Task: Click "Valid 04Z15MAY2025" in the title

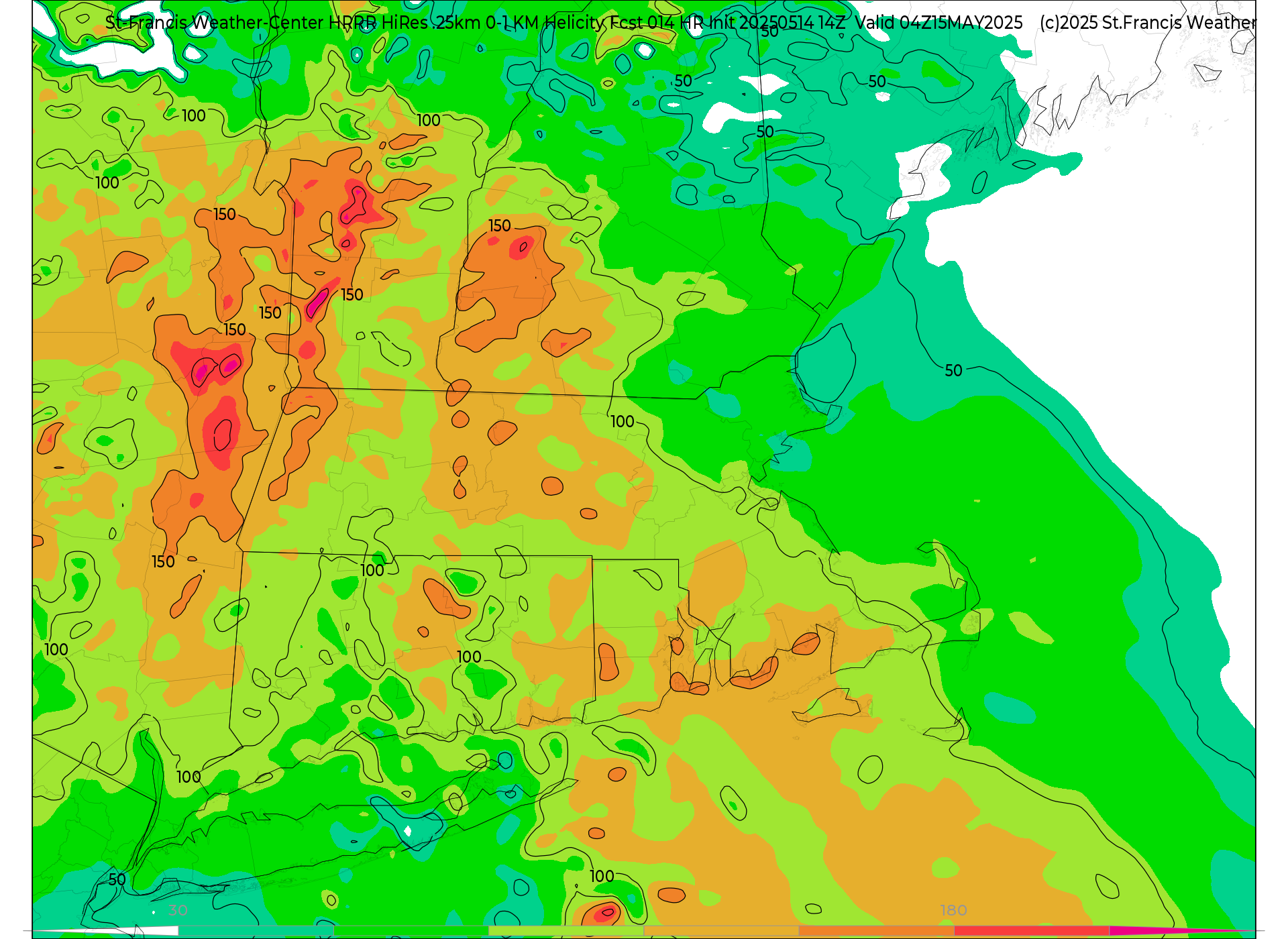Action: [x=938, y=23]
